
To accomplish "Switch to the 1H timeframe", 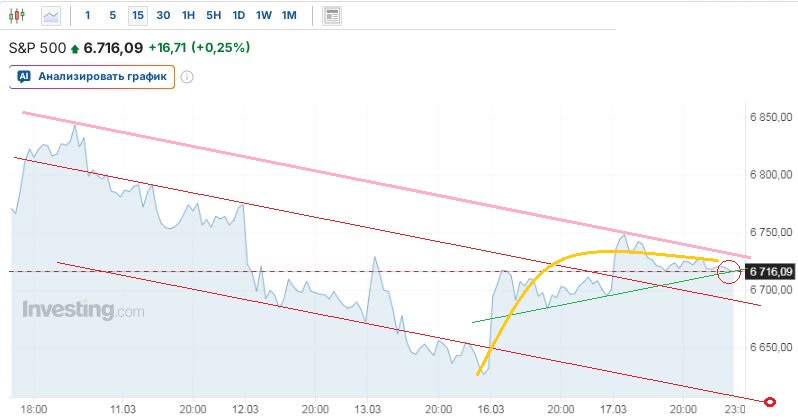I will pos(188,16).
